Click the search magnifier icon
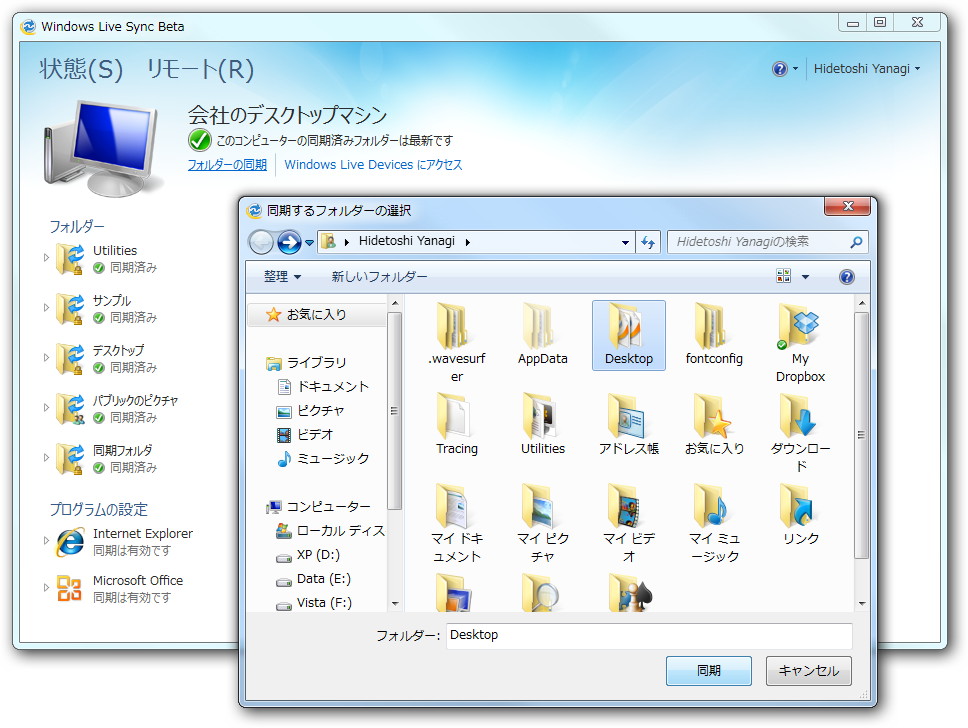968x728 pixels. click(x=856, y=242)
